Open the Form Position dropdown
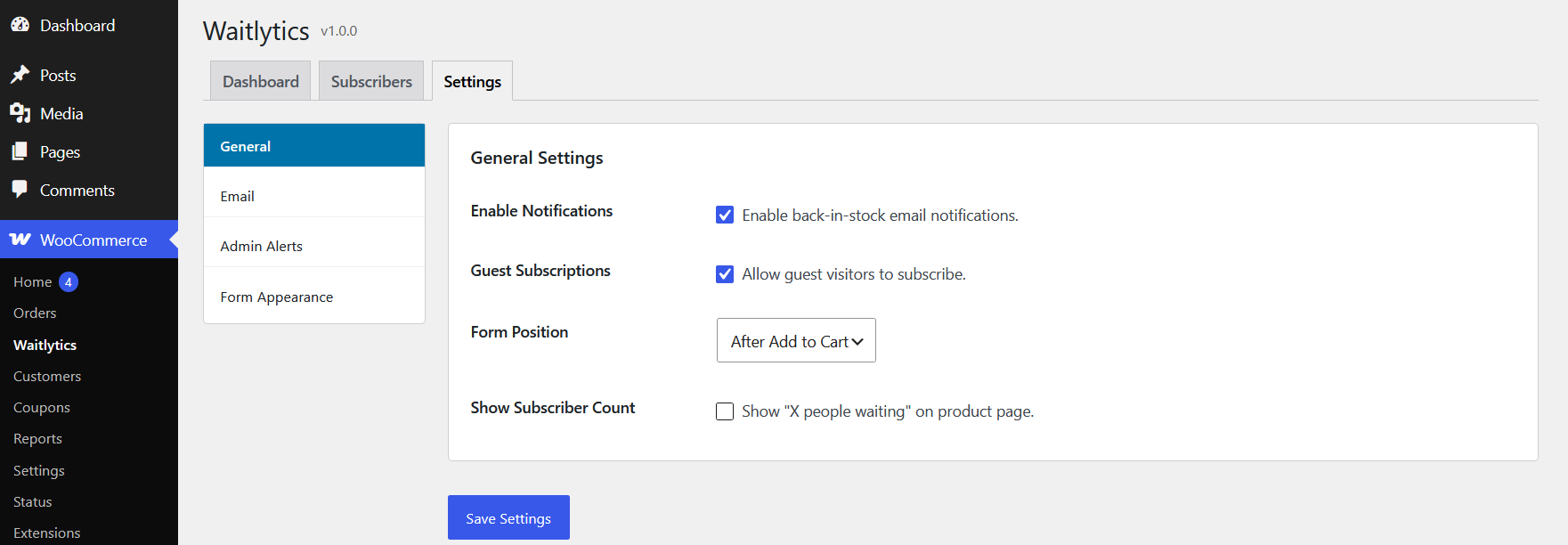 point(796,340)
